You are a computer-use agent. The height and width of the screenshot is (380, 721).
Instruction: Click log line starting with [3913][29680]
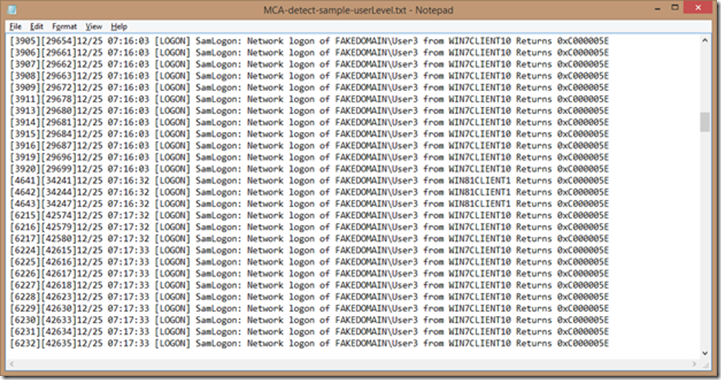coord(309,111)
